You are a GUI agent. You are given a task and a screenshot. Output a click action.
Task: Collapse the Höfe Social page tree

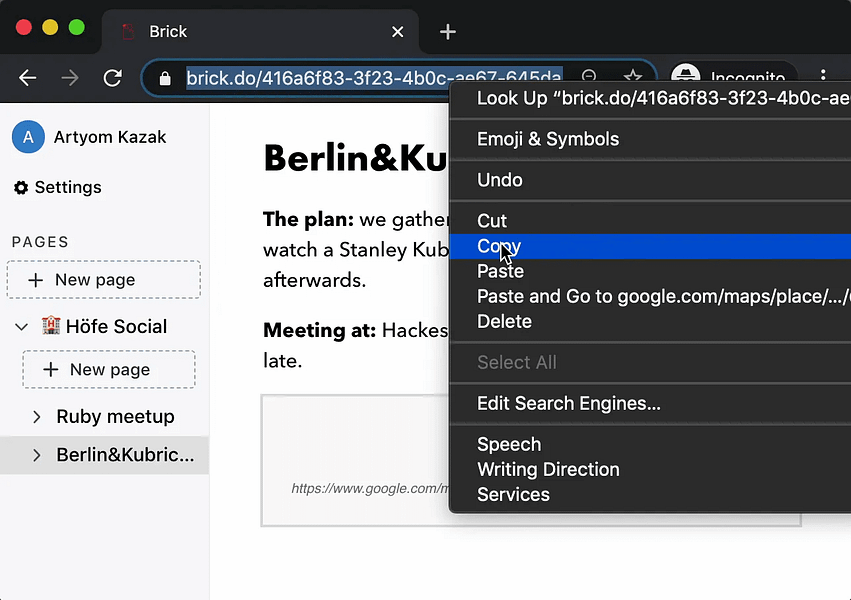pos(21,327)
